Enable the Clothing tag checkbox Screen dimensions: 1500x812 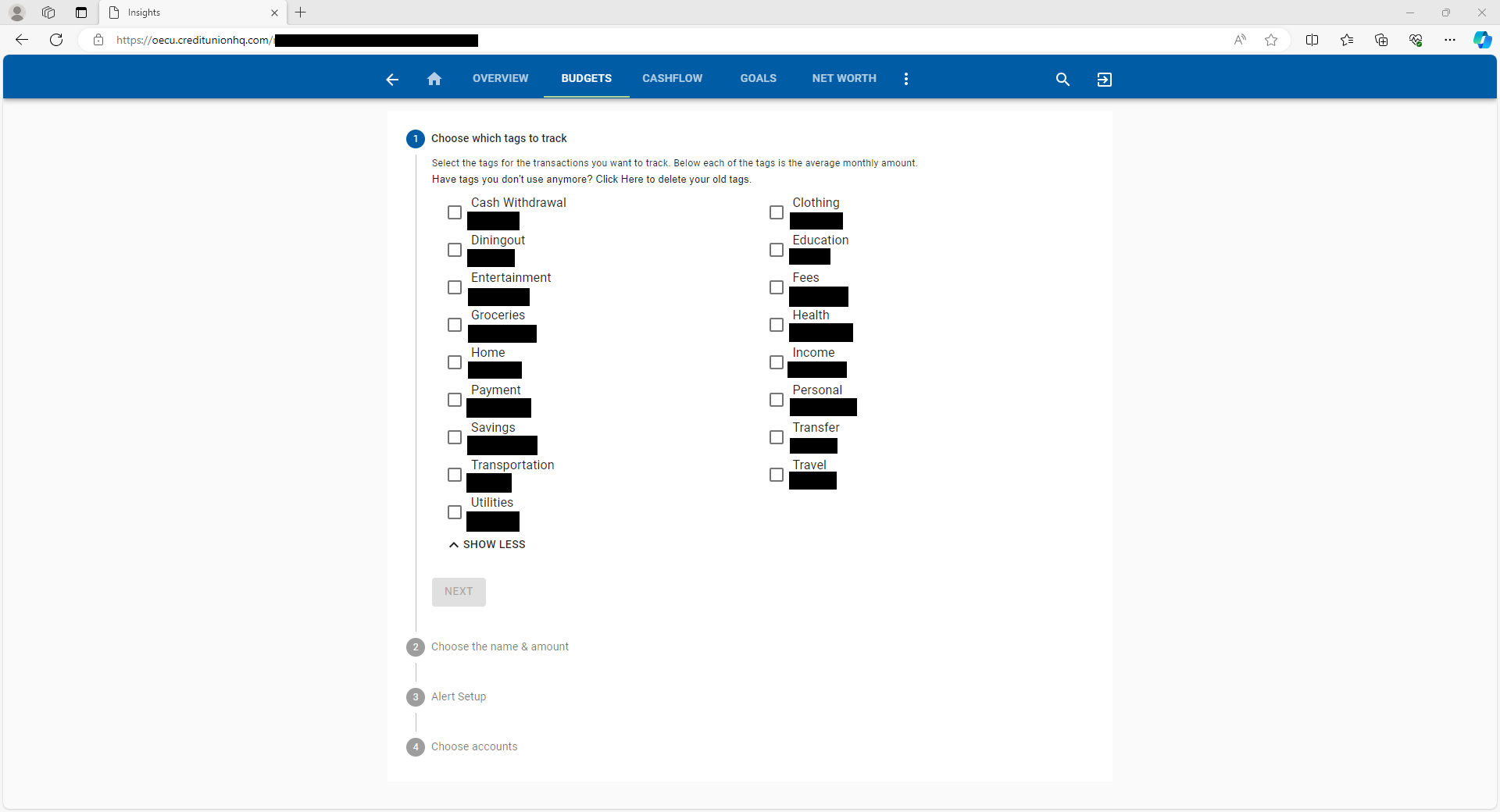[x=777, y=212]
